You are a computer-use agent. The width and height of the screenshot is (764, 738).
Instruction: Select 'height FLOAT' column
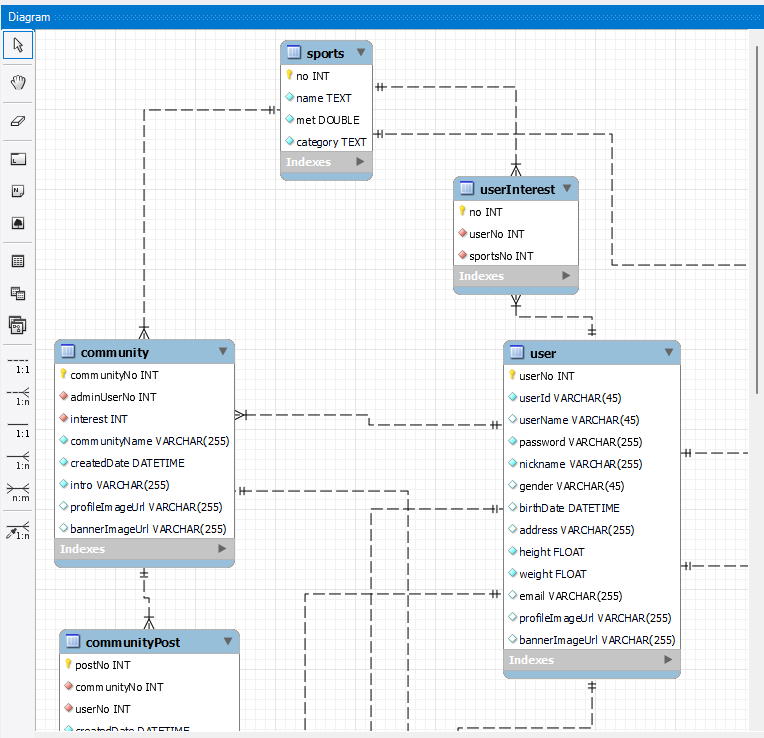pos(592,552)
